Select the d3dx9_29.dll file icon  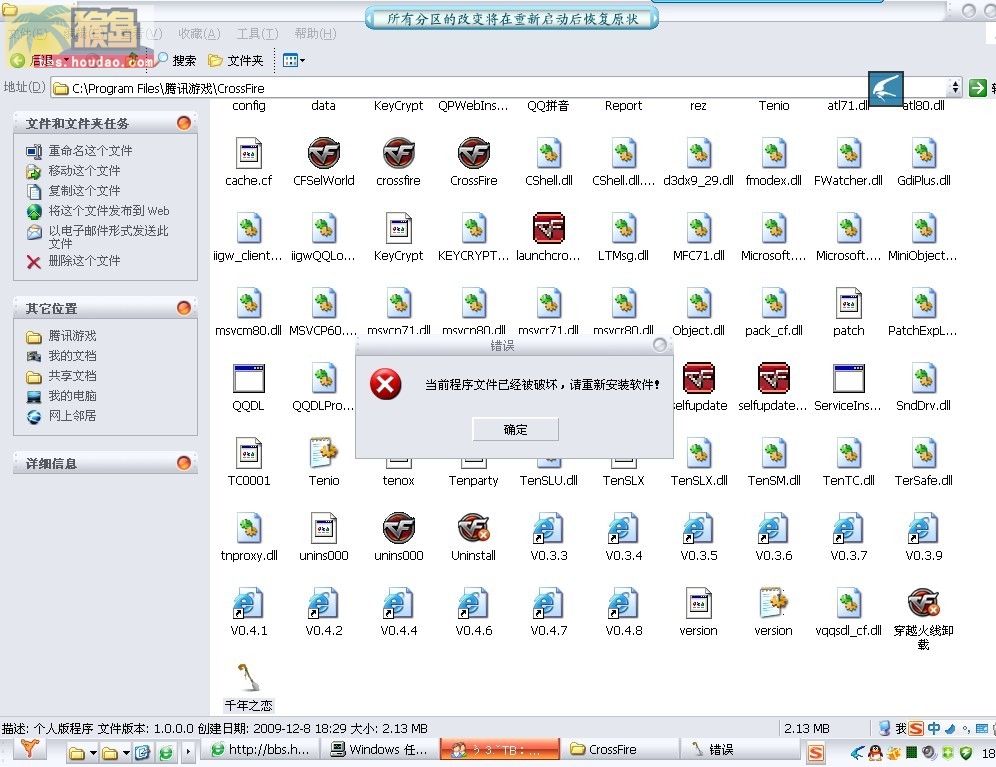(x=699, y=153)
